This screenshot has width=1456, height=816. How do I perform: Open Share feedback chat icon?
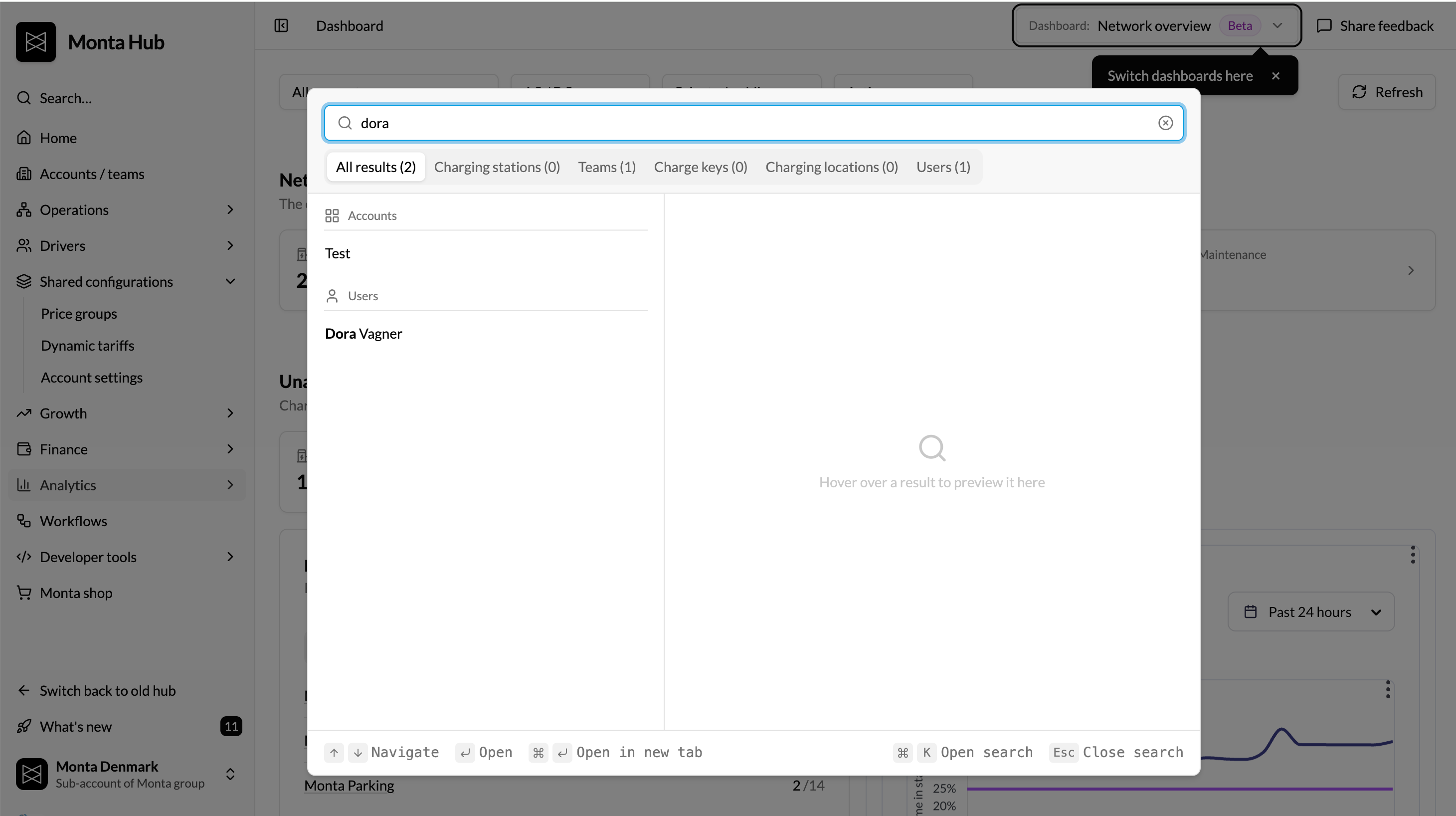(1324, 25)
